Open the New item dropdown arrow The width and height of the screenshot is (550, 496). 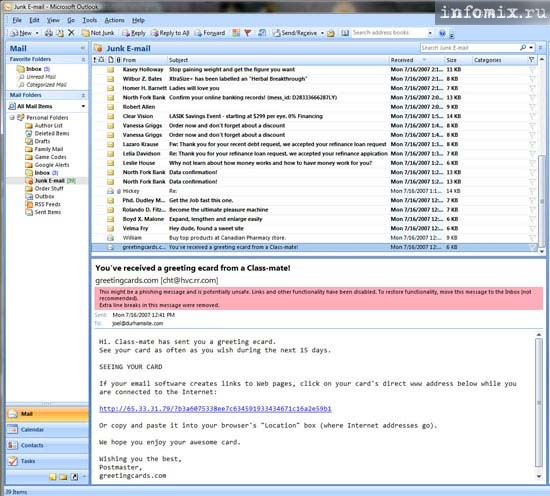coord(37,33)
